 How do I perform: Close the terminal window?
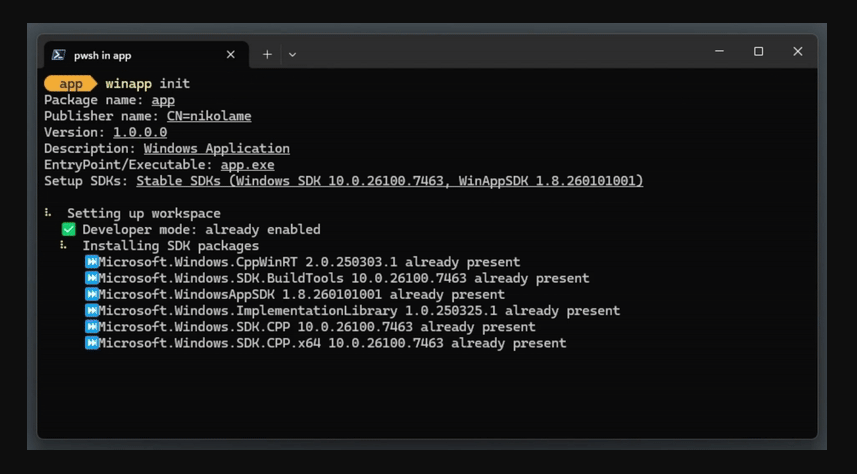tap(797, 51)
